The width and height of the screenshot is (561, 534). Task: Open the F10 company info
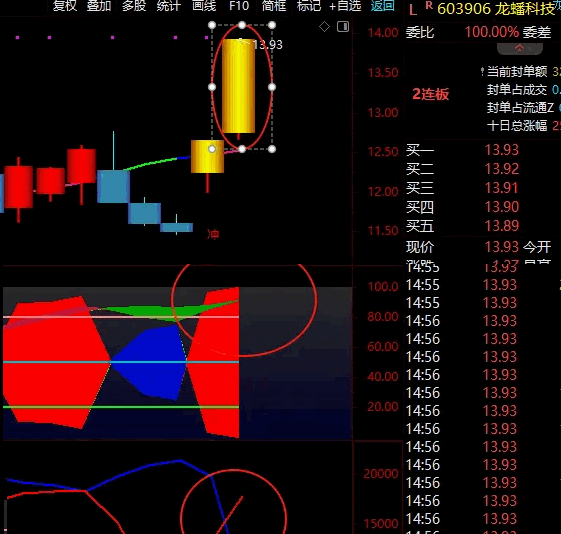[x=239, y=6]
